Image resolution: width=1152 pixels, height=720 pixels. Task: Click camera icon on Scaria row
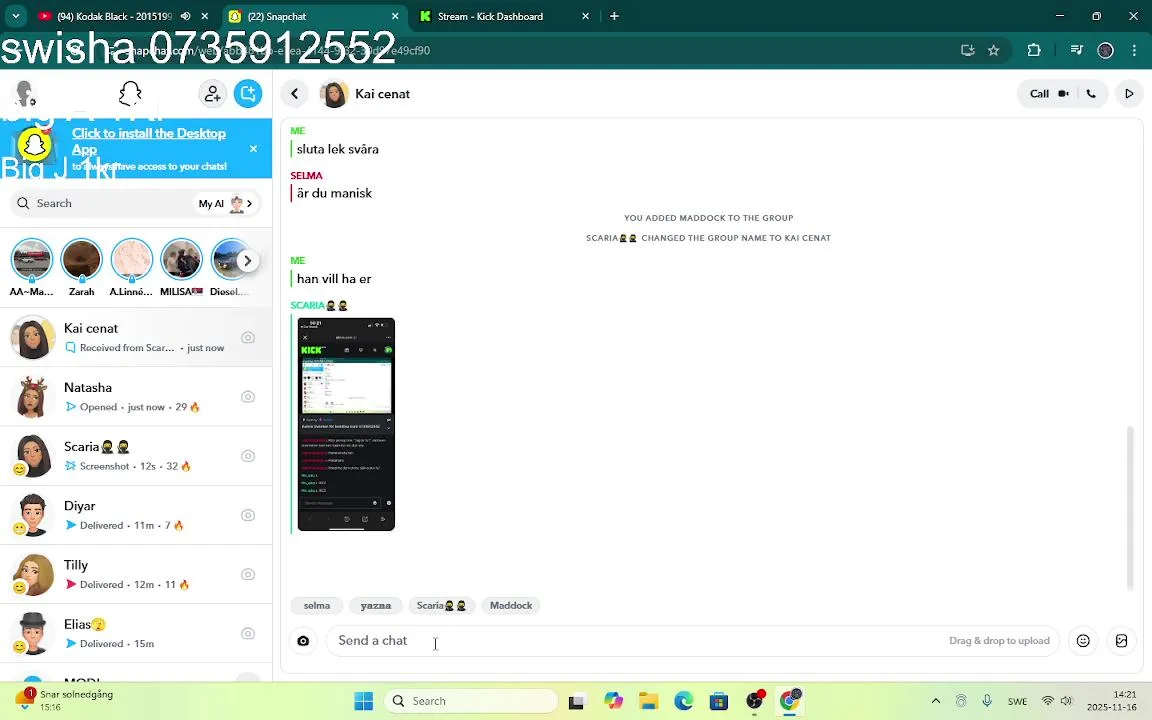click(248, 456)
